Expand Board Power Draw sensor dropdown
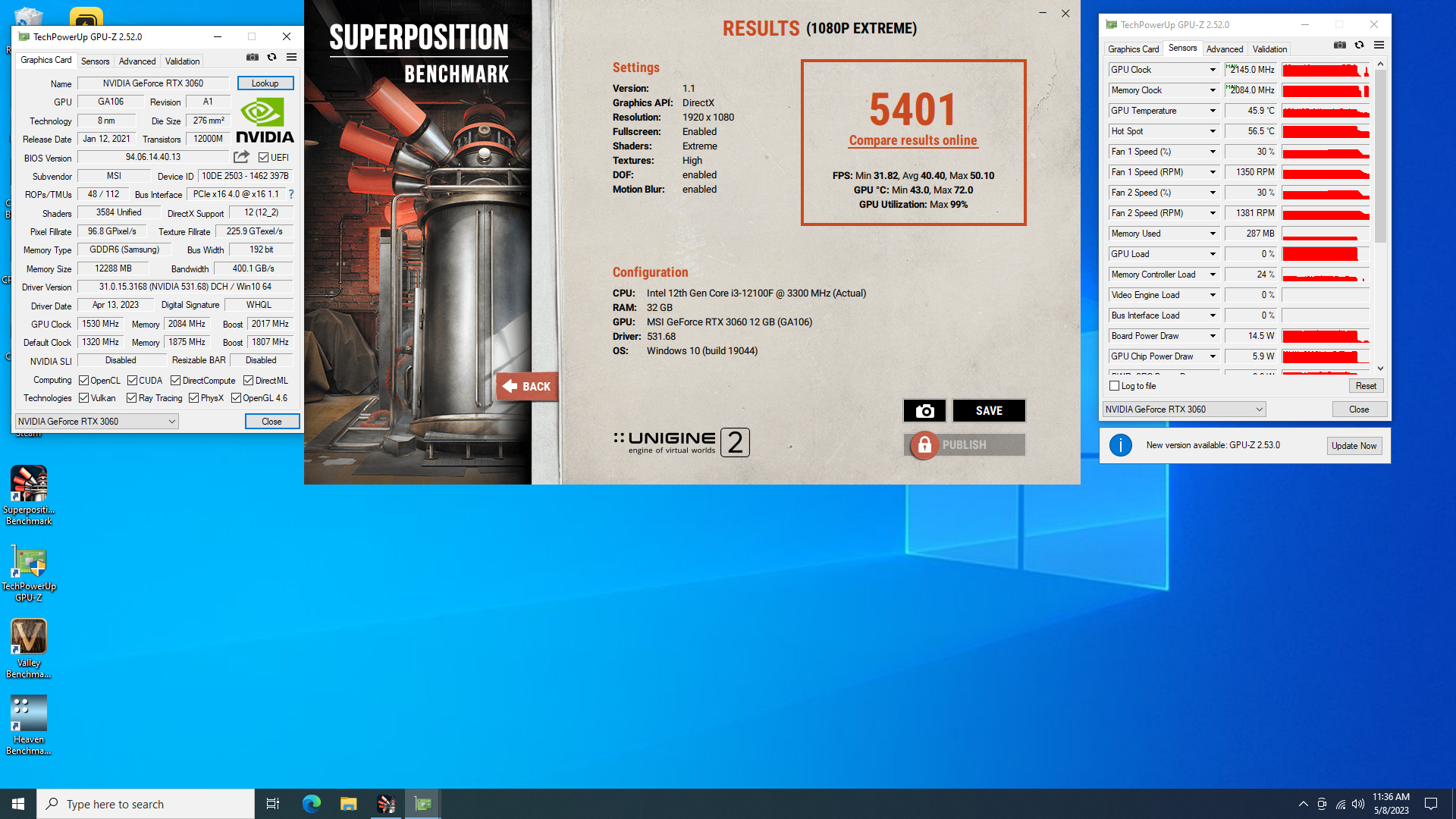The image size is (1456, 819). (x=1213, y=336)
